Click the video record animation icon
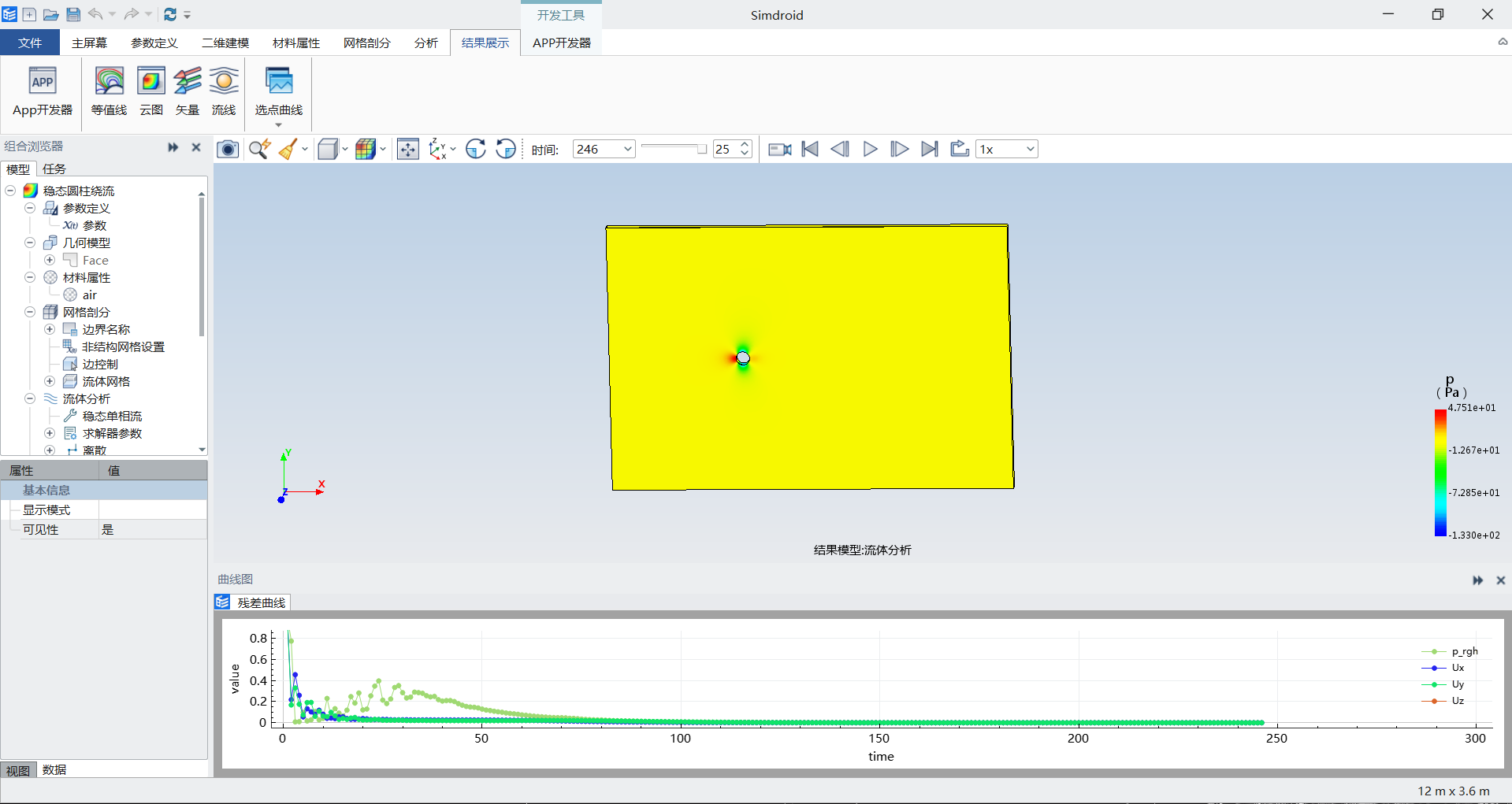Image resolution: width=1512 pixels, height=804 pixels. (780, 149)
